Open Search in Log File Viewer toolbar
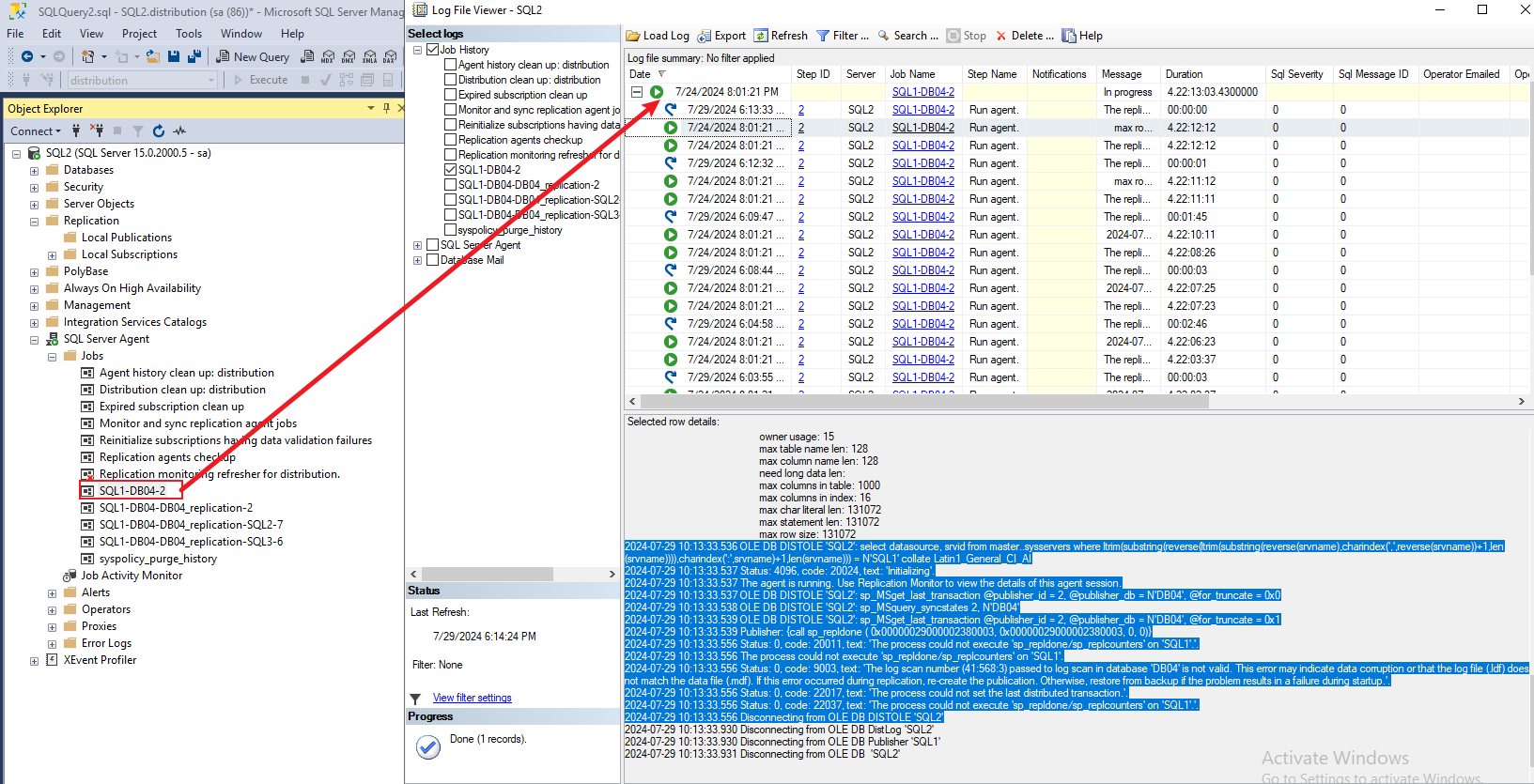1534x784 pixels. [907, 36]
